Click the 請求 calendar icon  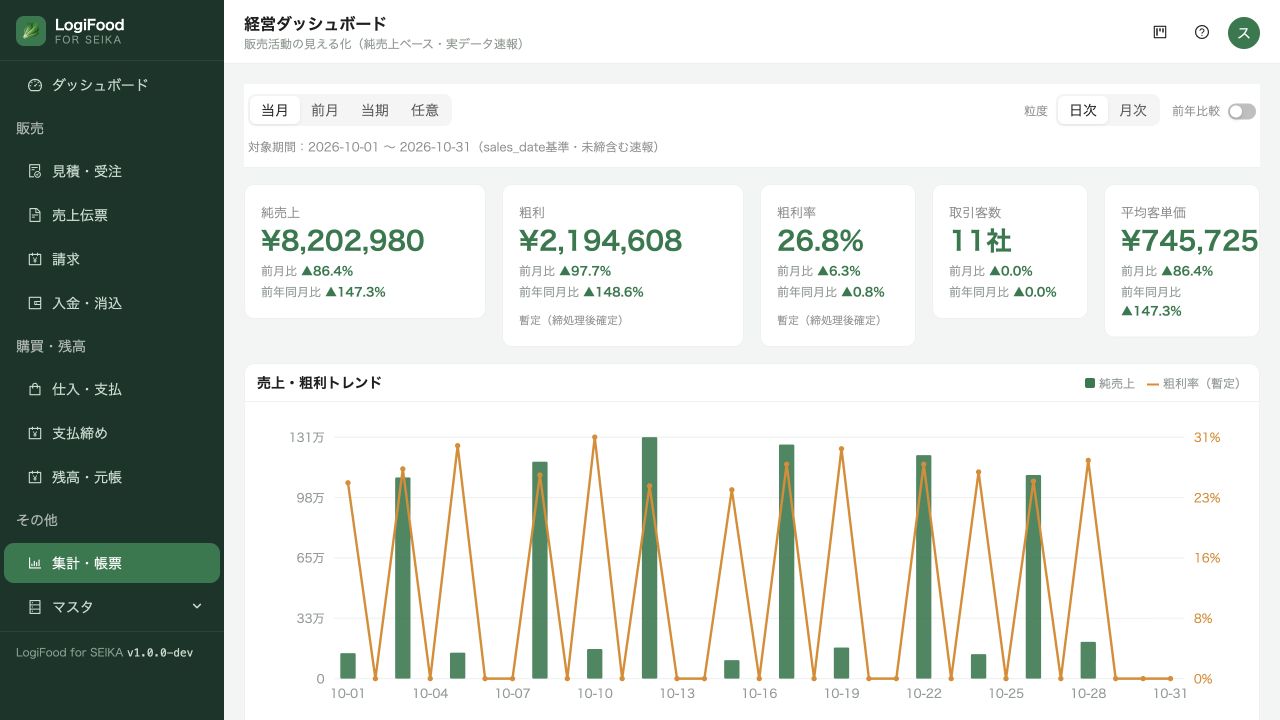35,259
